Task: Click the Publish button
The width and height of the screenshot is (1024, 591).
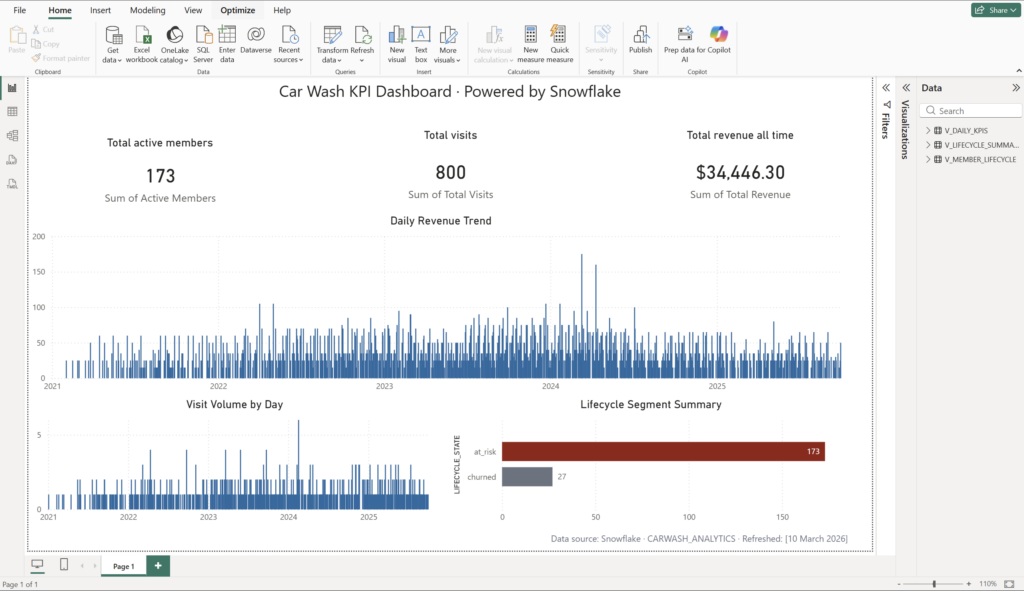Action: [x=640, y=40]
